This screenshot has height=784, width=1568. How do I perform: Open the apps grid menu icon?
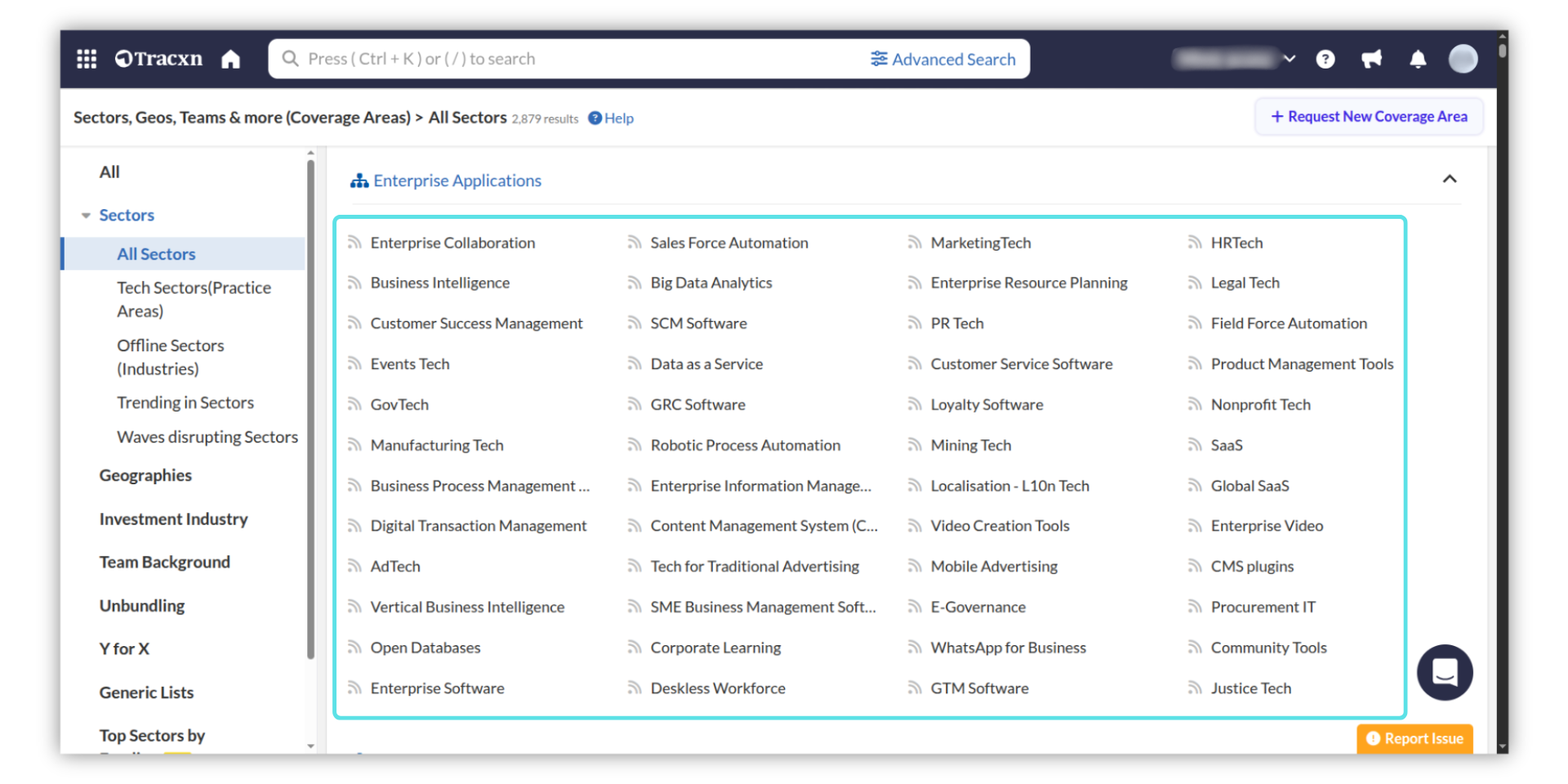click(x=87, y=59)
